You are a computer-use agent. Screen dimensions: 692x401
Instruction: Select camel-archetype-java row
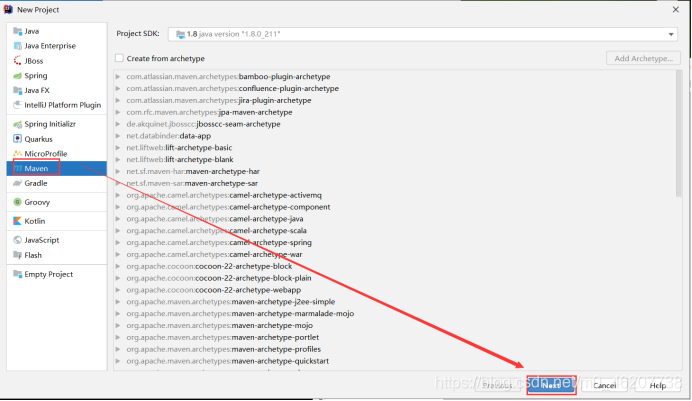click(x=397, y=219)
